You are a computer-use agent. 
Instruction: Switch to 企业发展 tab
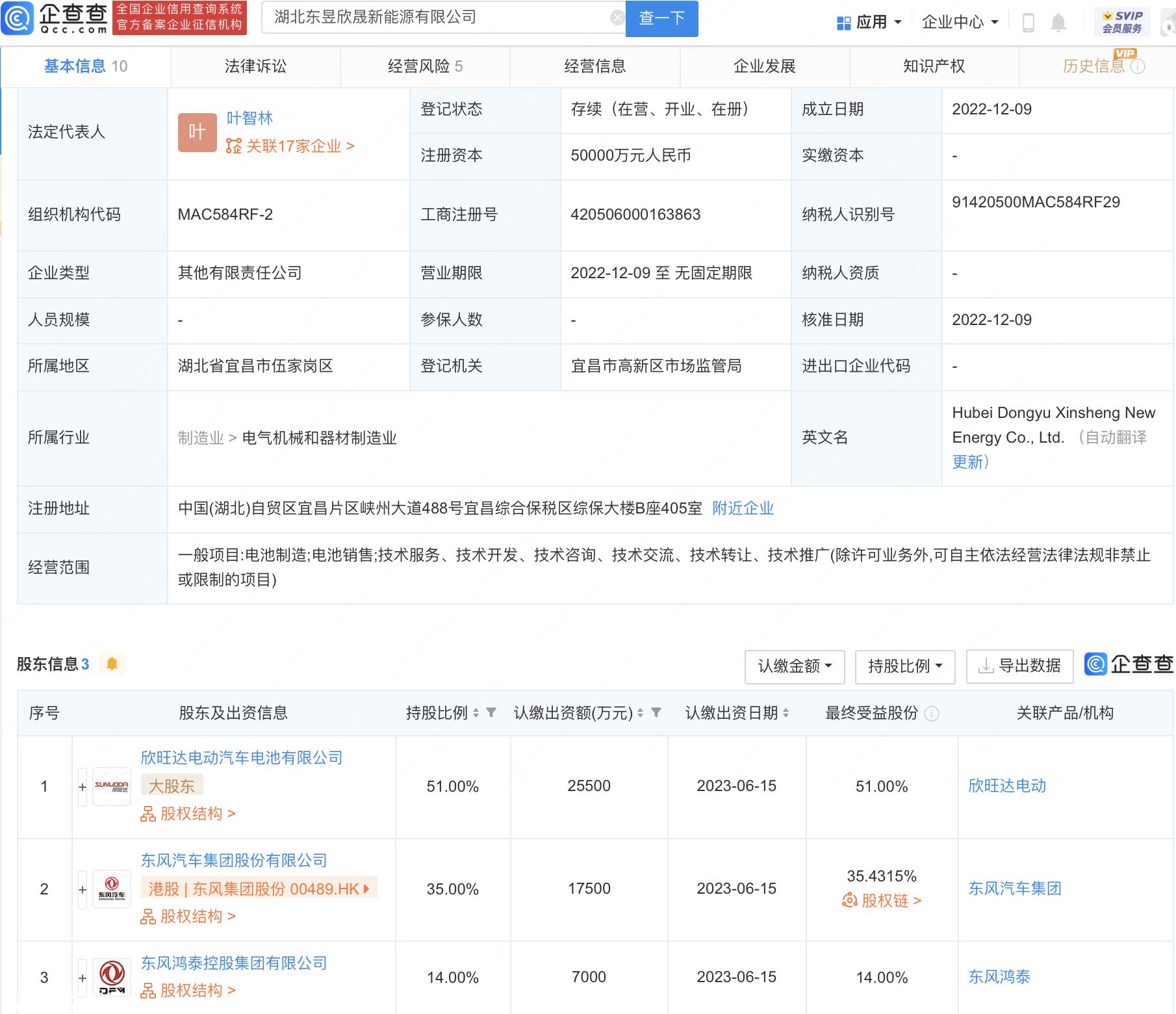pos(764,66)
